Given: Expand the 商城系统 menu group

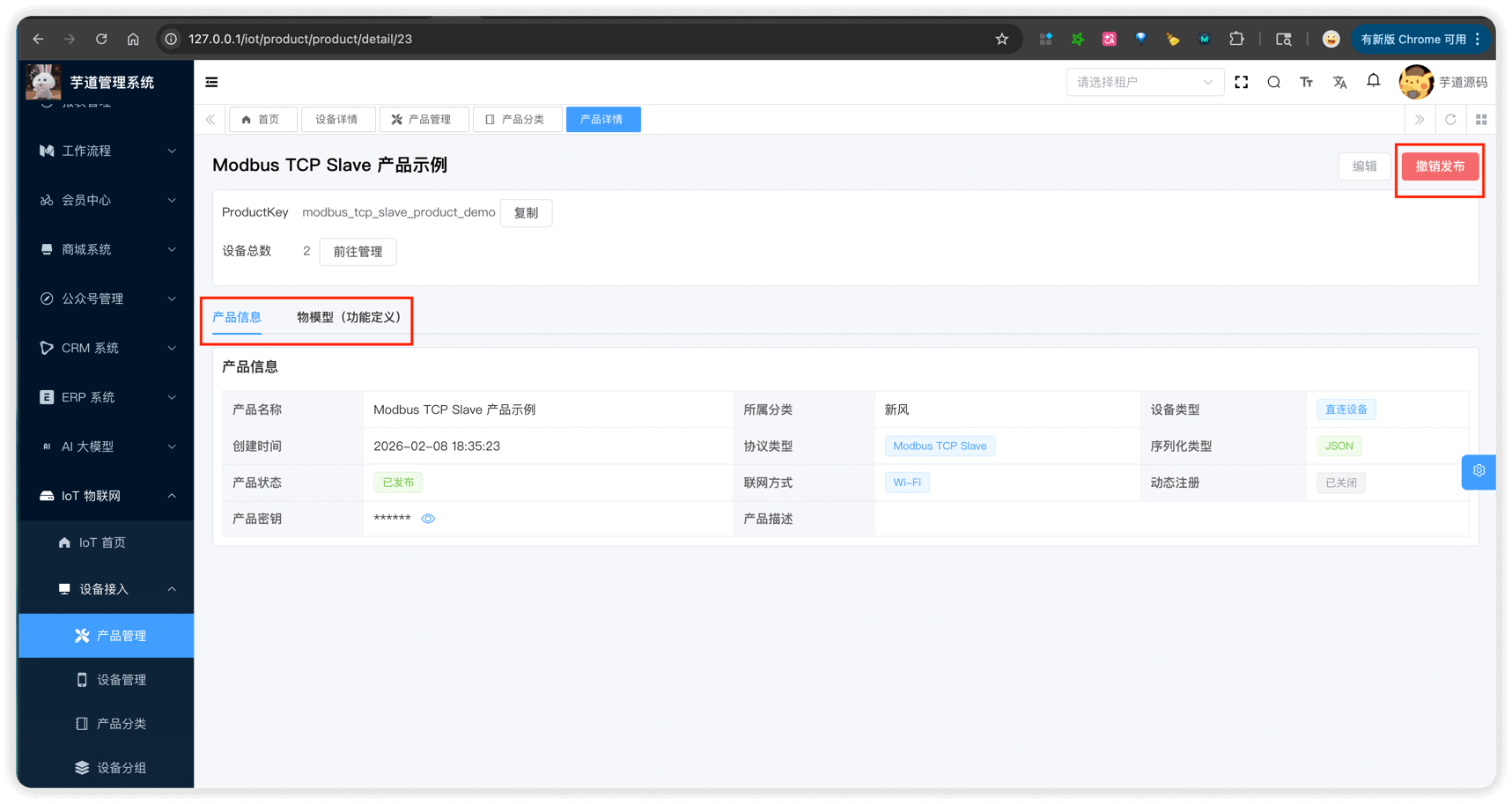Looking at the screenshot, I should tap(106, 249).
